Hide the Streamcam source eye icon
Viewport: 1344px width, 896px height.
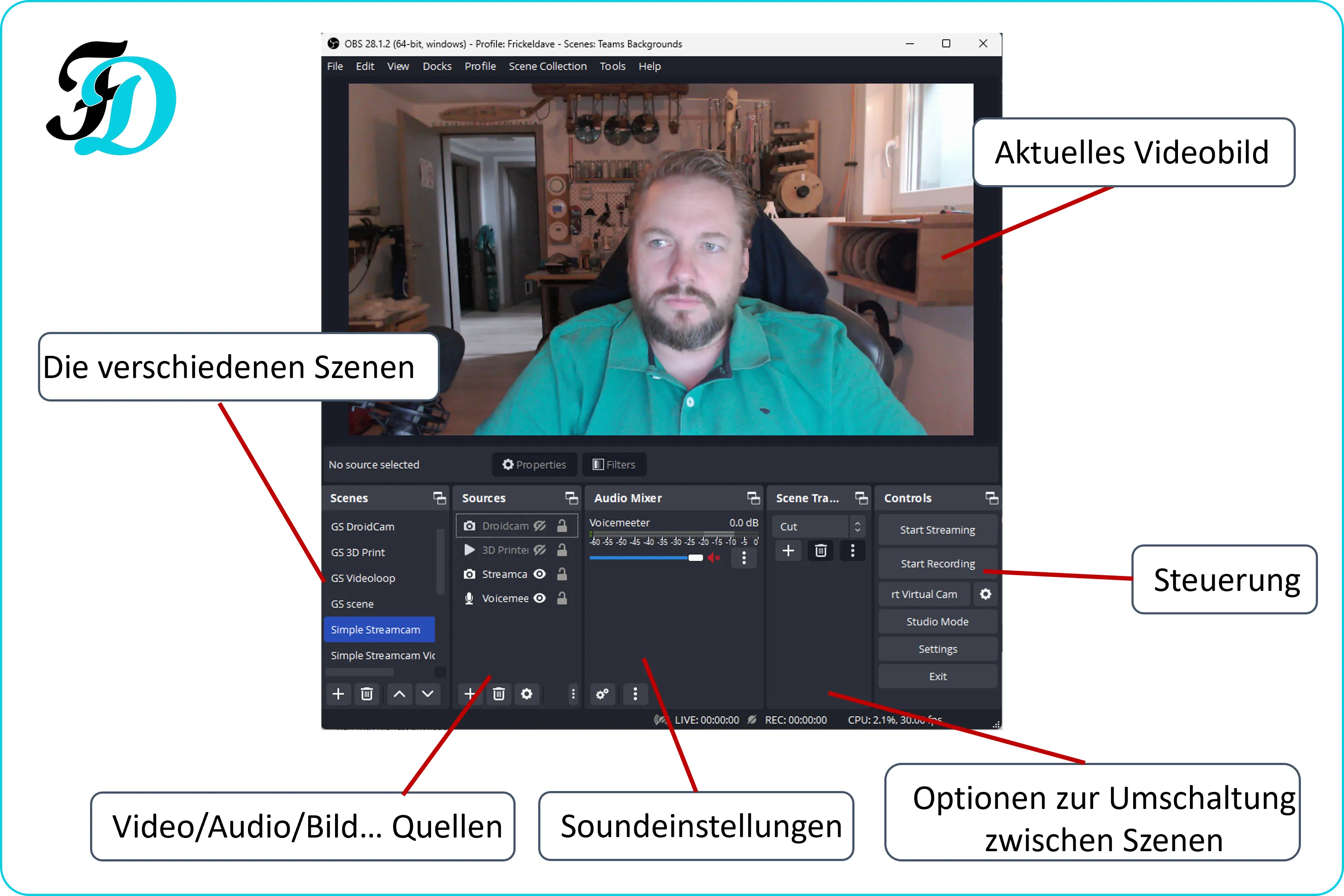[539, 574]
